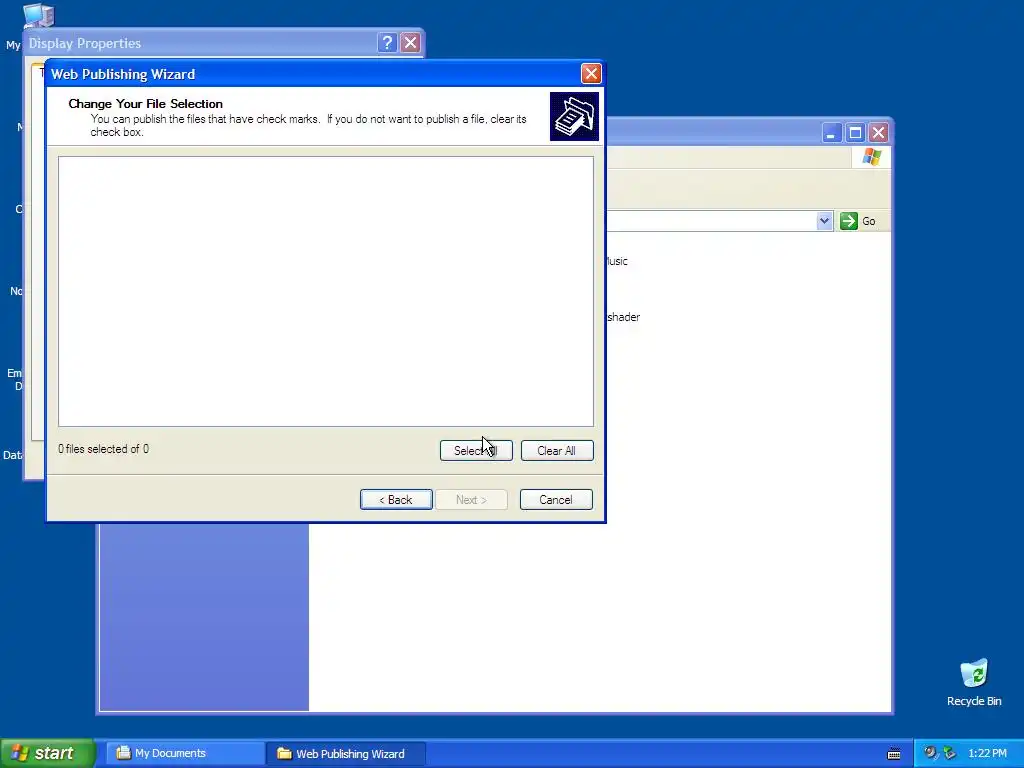1024x768 pixels.
Task: Click the first system tray icon
Action: [x=930, y=753]
